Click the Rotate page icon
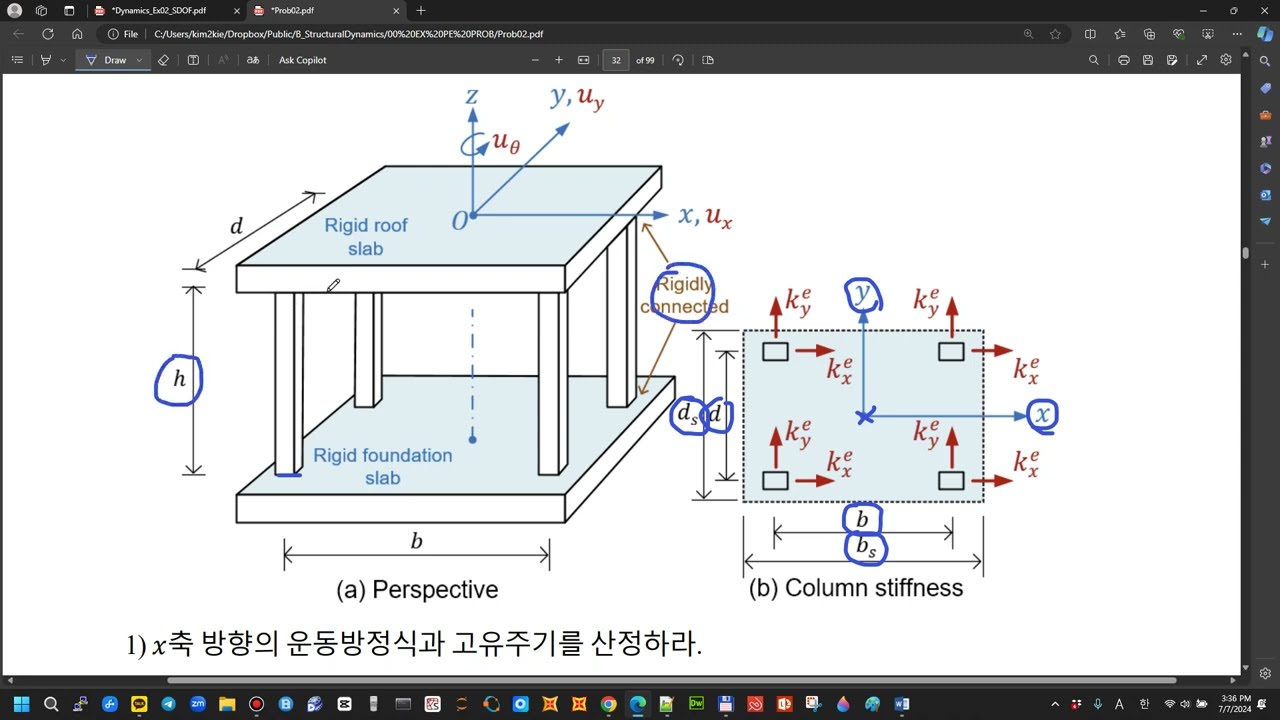The image size is (1280, 720). tap(678, 60)
